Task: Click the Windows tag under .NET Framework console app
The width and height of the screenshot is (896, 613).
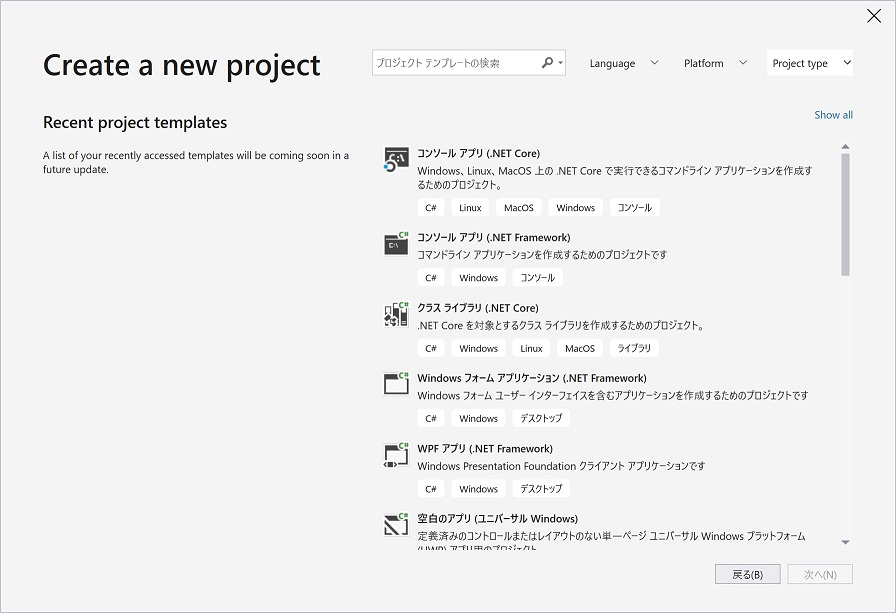Action: pos(478,278)
